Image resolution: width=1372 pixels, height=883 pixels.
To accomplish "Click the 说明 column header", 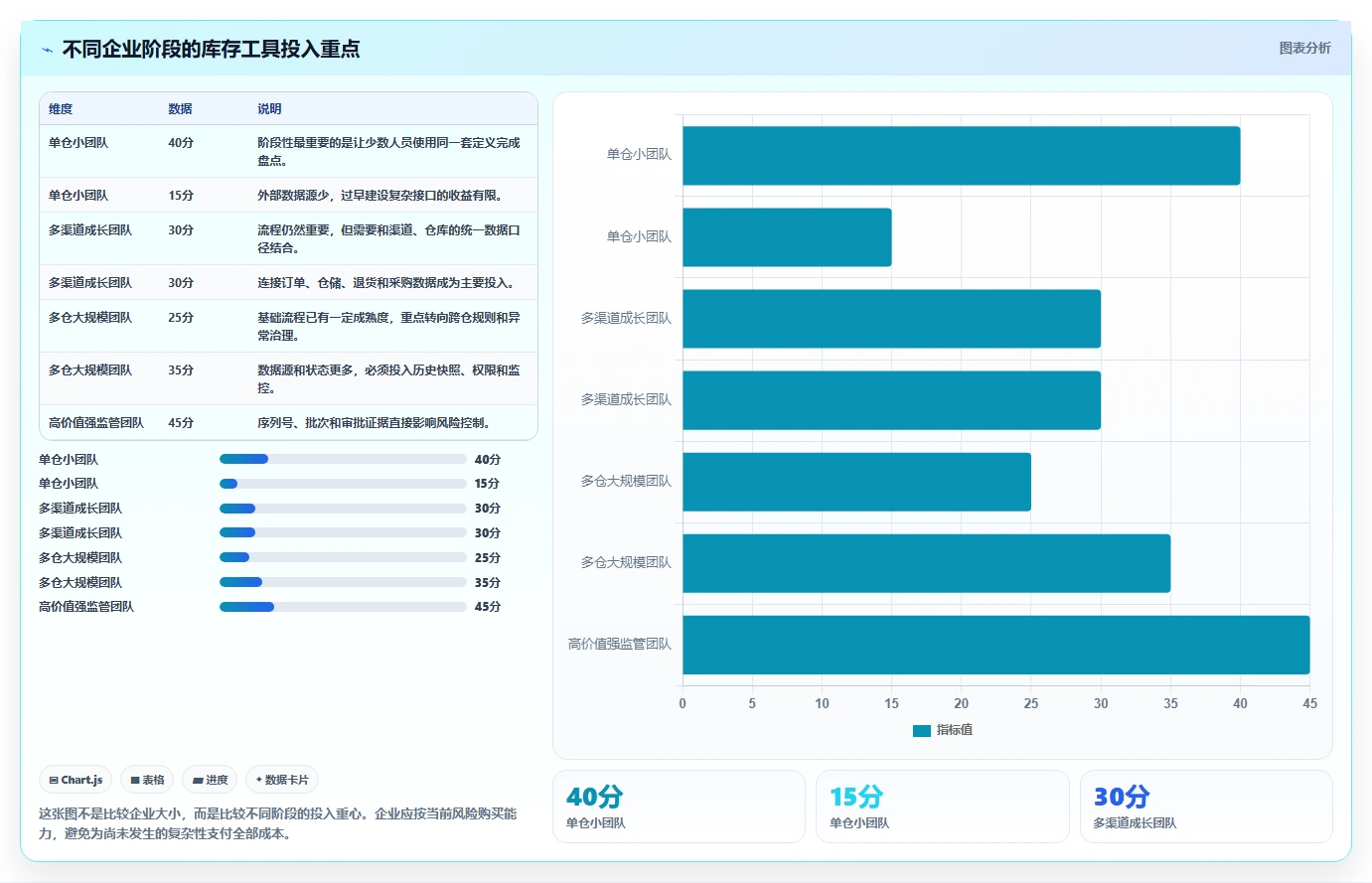I will pos(269,109).
